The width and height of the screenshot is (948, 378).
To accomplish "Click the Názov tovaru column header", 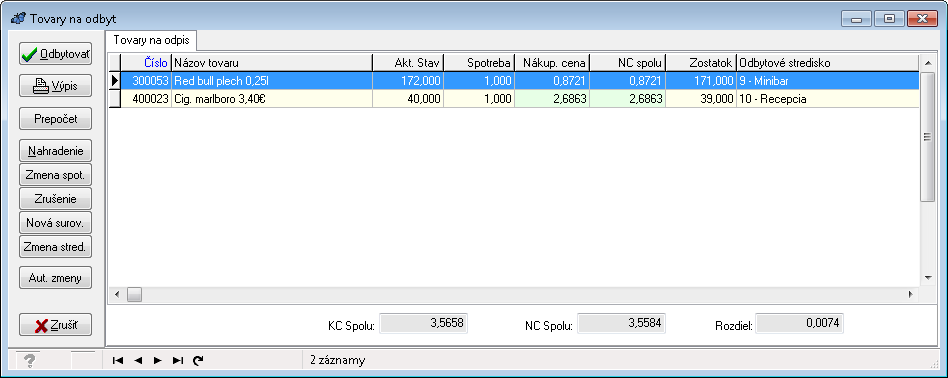I will pos(272,63).
